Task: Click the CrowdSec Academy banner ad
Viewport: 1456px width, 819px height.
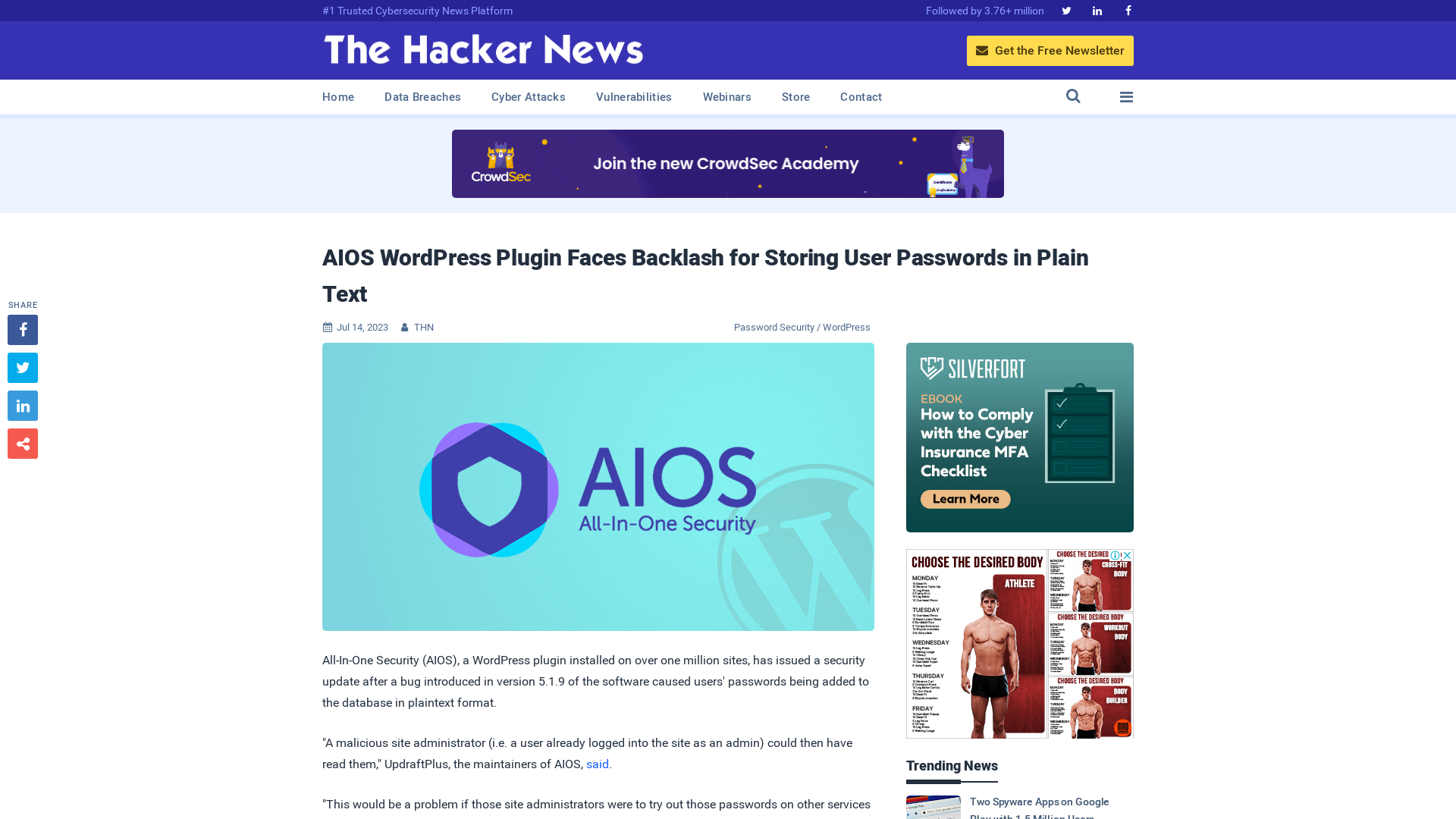Action: (x=728, y=163)
